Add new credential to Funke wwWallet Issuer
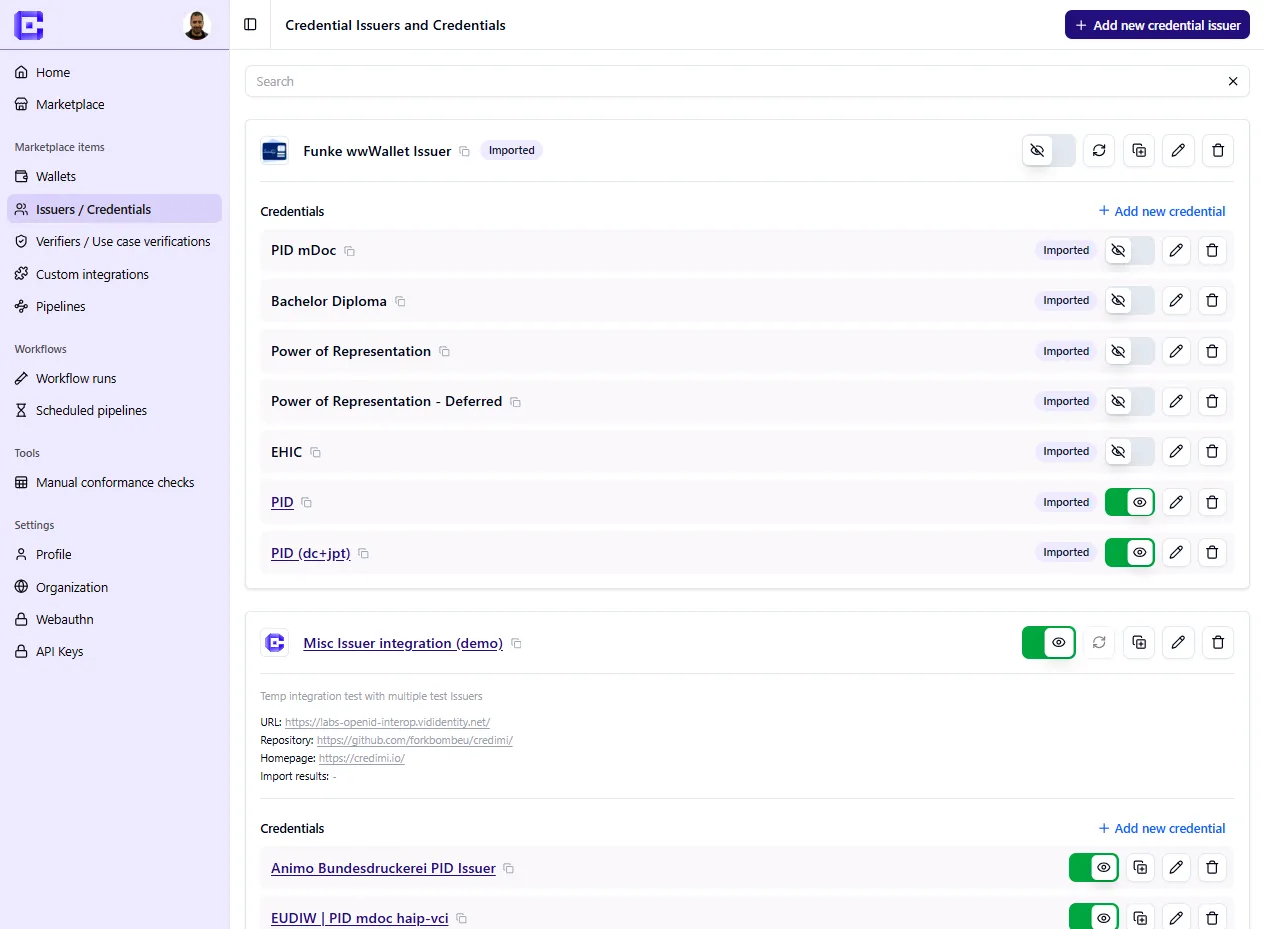This screenshot has width=1264, height=929. [1162, 211]
